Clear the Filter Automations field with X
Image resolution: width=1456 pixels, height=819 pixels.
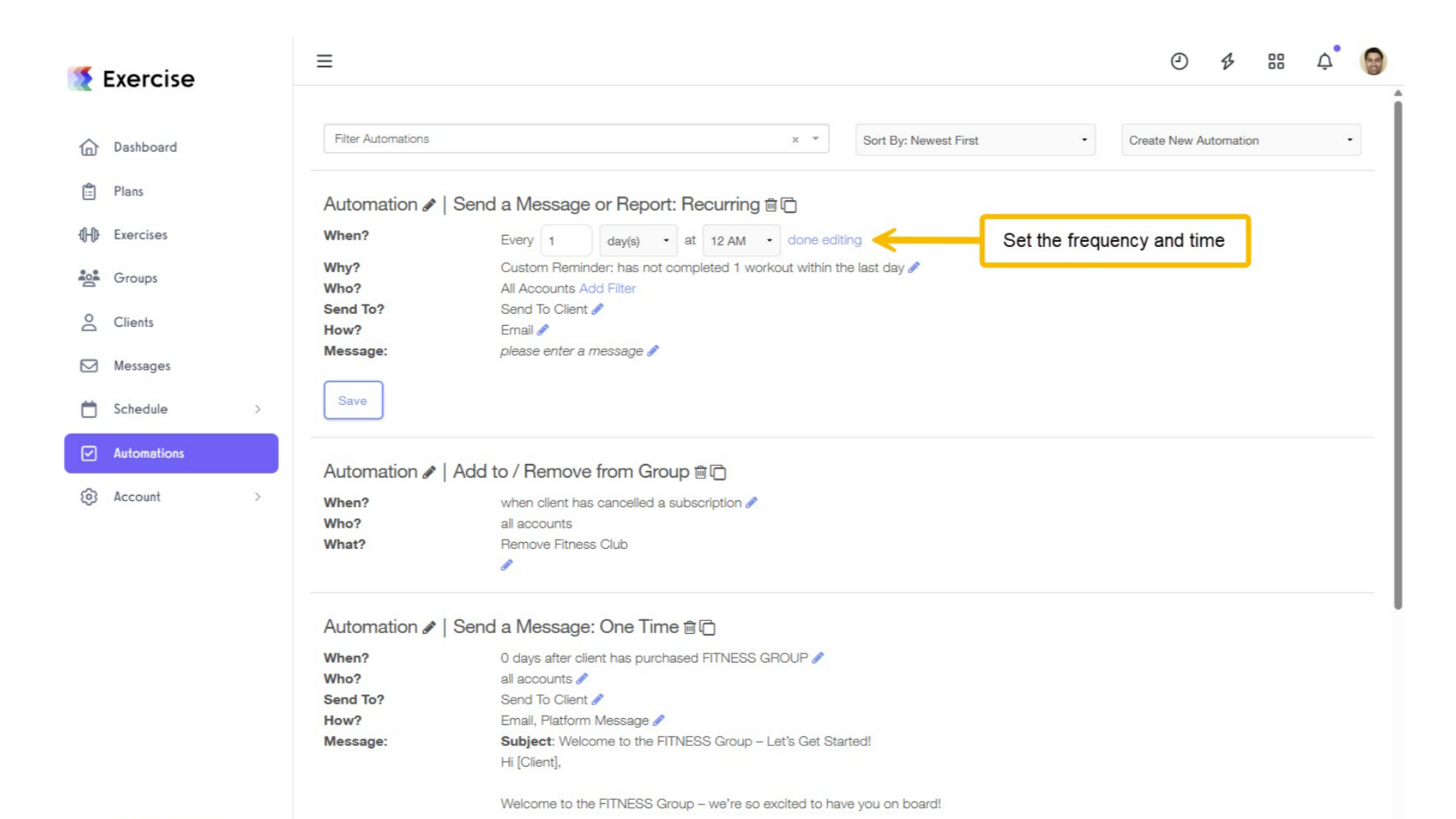795,140
